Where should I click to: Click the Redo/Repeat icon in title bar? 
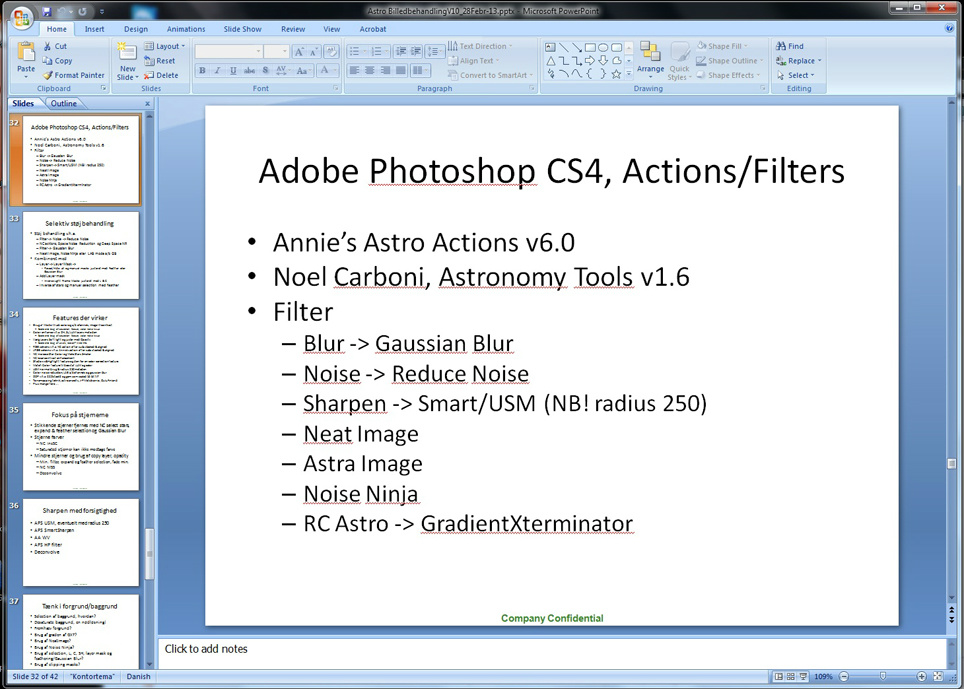(82, 12)
